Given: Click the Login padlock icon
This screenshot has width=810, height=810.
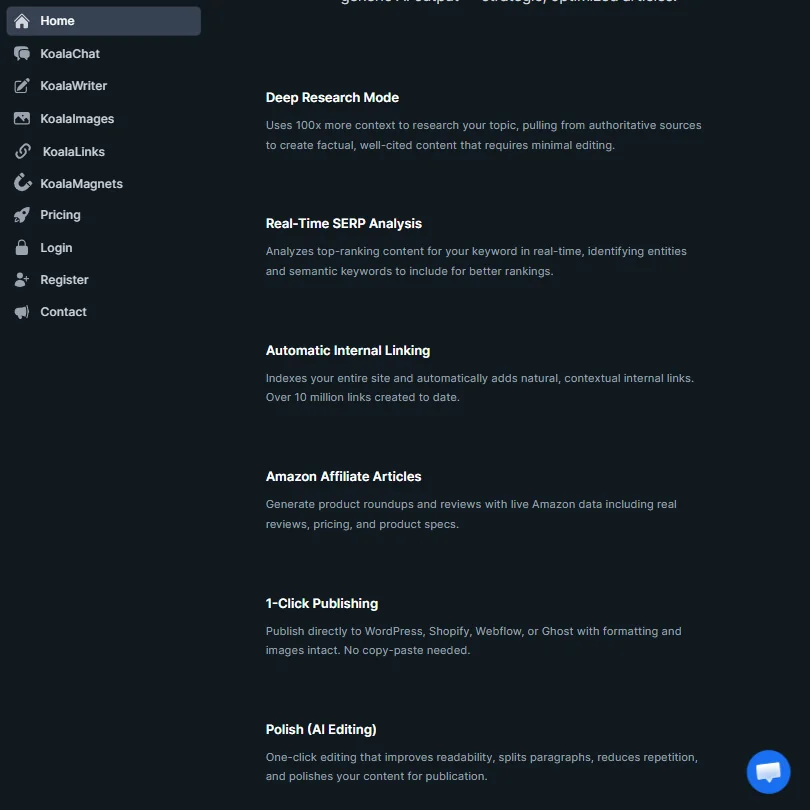Looking at the screenshot, I should [x=22, y=247].
